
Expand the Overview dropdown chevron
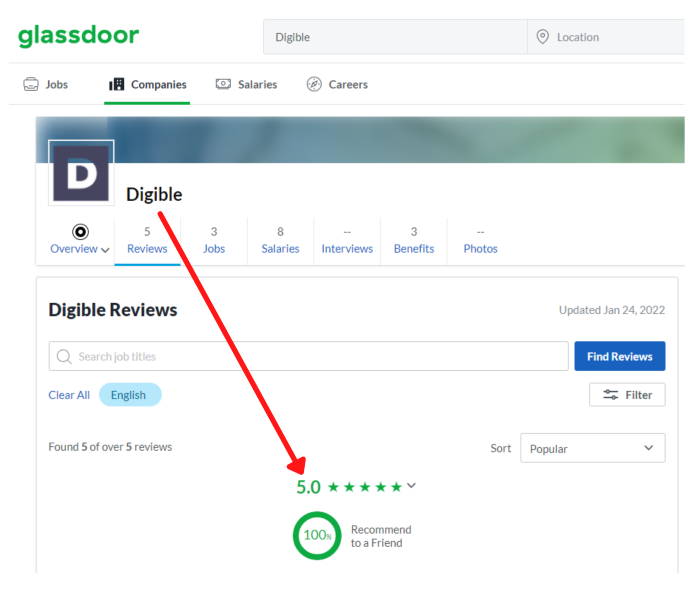click(105, 250)
